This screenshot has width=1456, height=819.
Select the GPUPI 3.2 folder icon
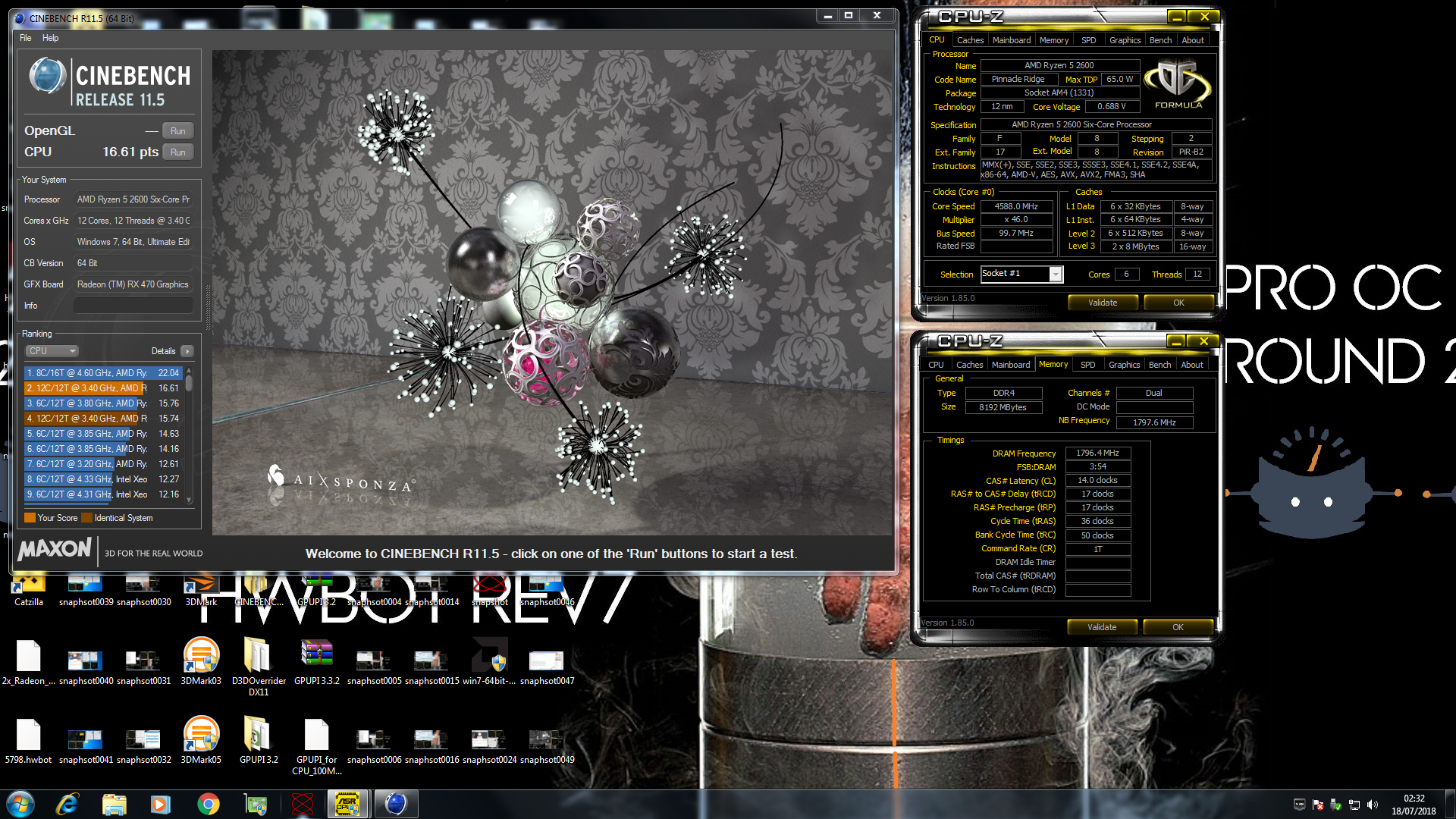259,741
